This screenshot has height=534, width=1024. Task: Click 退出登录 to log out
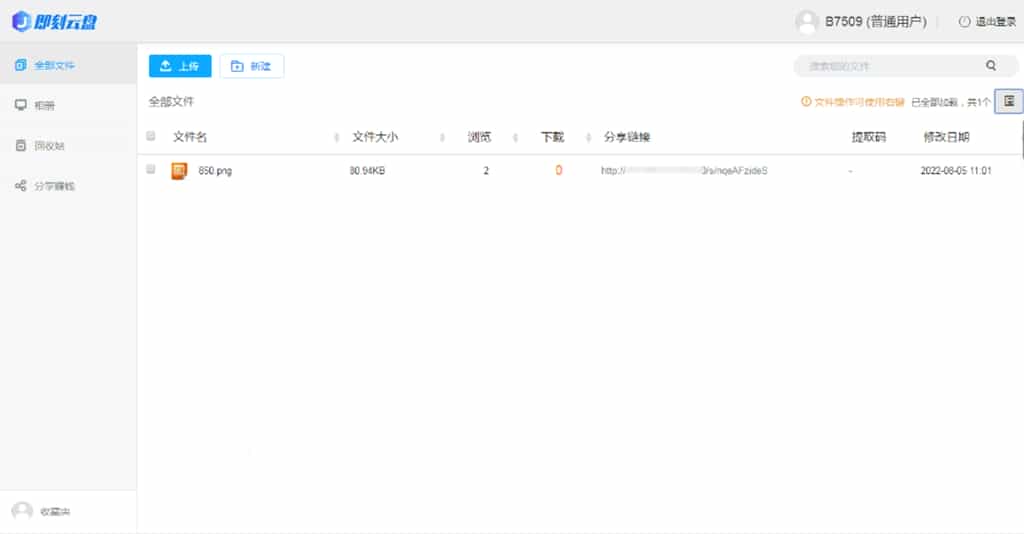click(987, 22)
